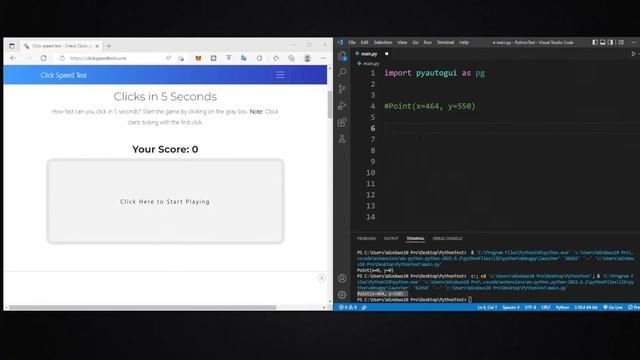The height and width of the screenshot is (360, 640).
Task: Click the browser vertical scrollbar thumb
Action: pyautogui.click(x=330, y=105)
